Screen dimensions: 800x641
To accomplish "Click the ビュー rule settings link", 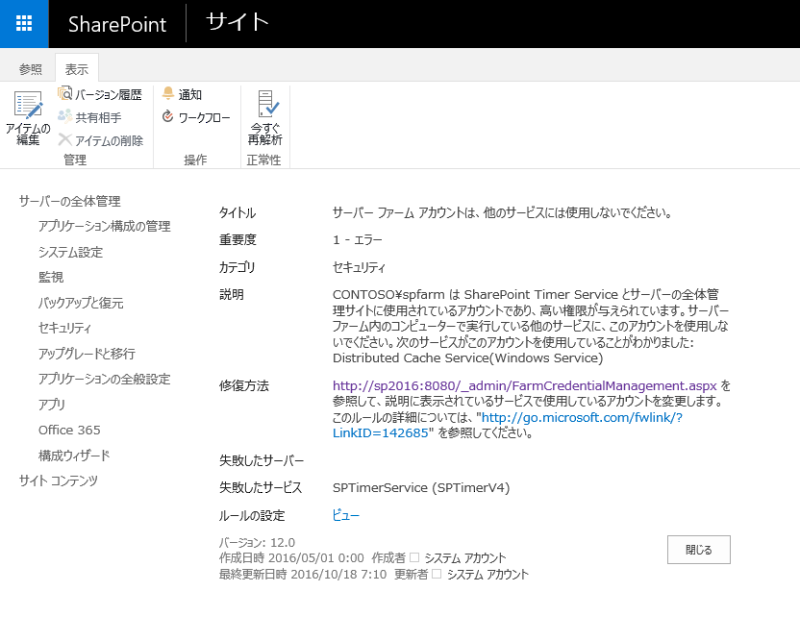I will click(346, 515).
